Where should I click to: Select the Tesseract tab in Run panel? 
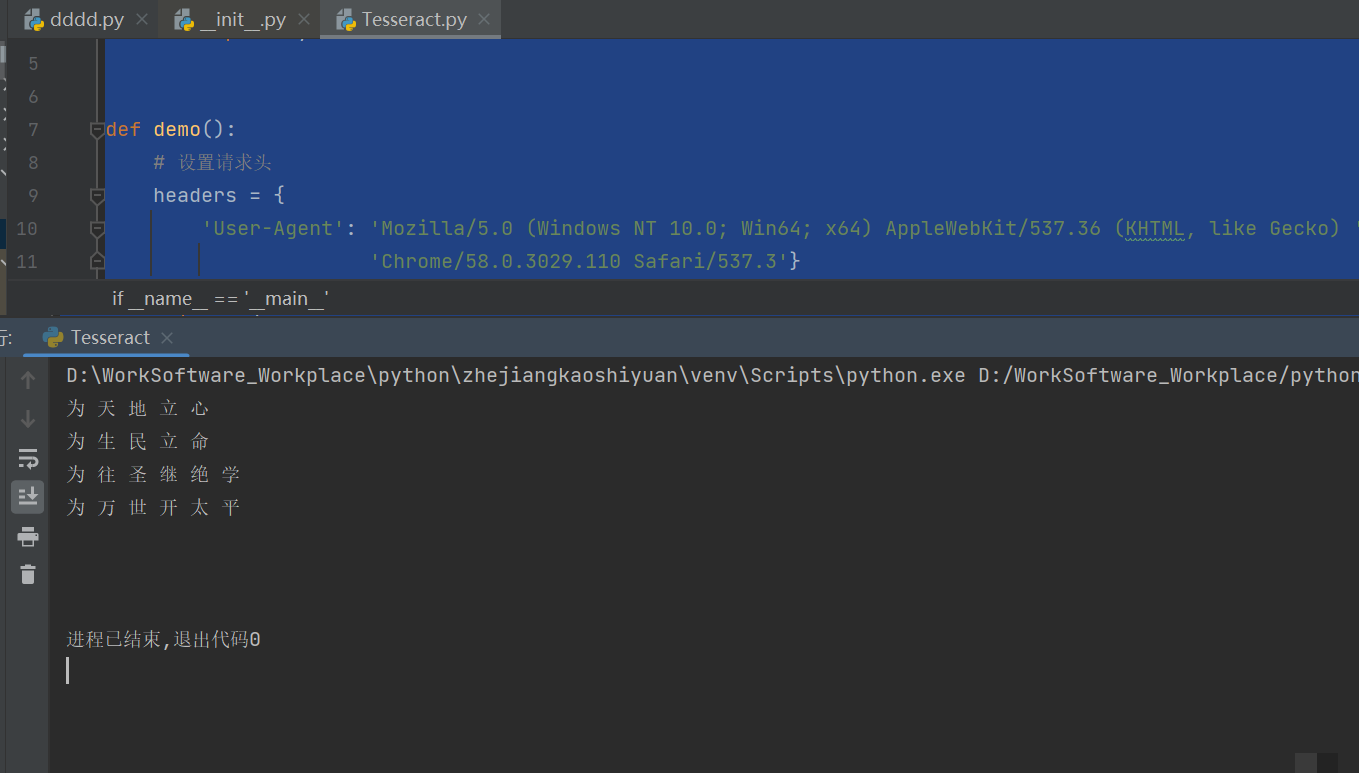(110, 338)
